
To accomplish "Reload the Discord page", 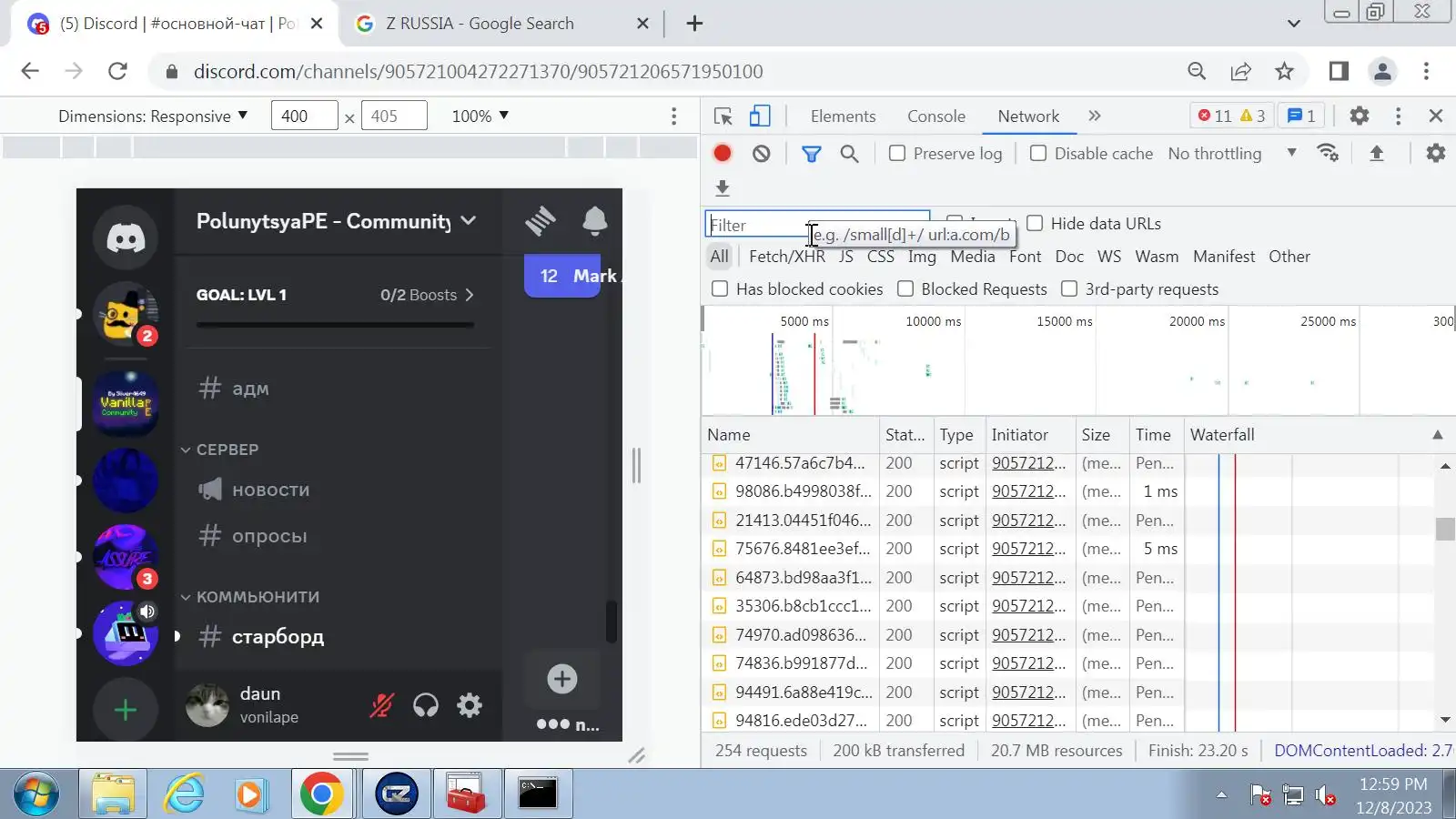I will tap(117, 71).
